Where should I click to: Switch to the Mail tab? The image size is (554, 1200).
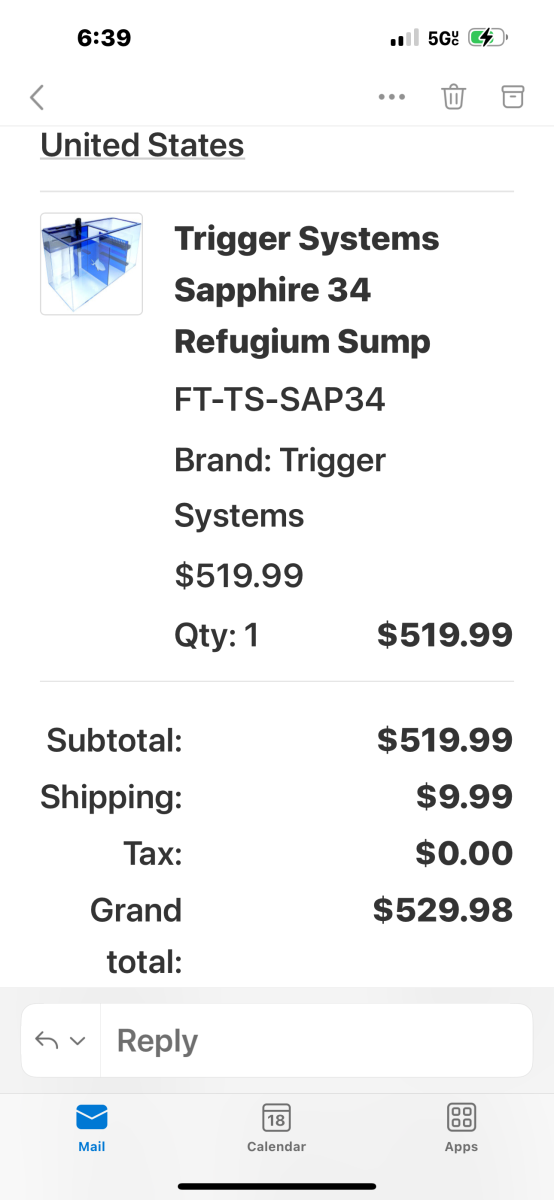tap(92, 1128)
